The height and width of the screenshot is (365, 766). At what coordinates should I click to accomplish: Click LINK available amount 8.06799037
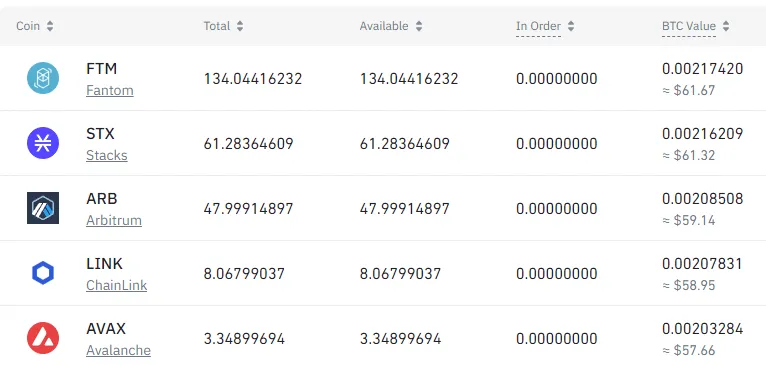click(x=400, y=274)
